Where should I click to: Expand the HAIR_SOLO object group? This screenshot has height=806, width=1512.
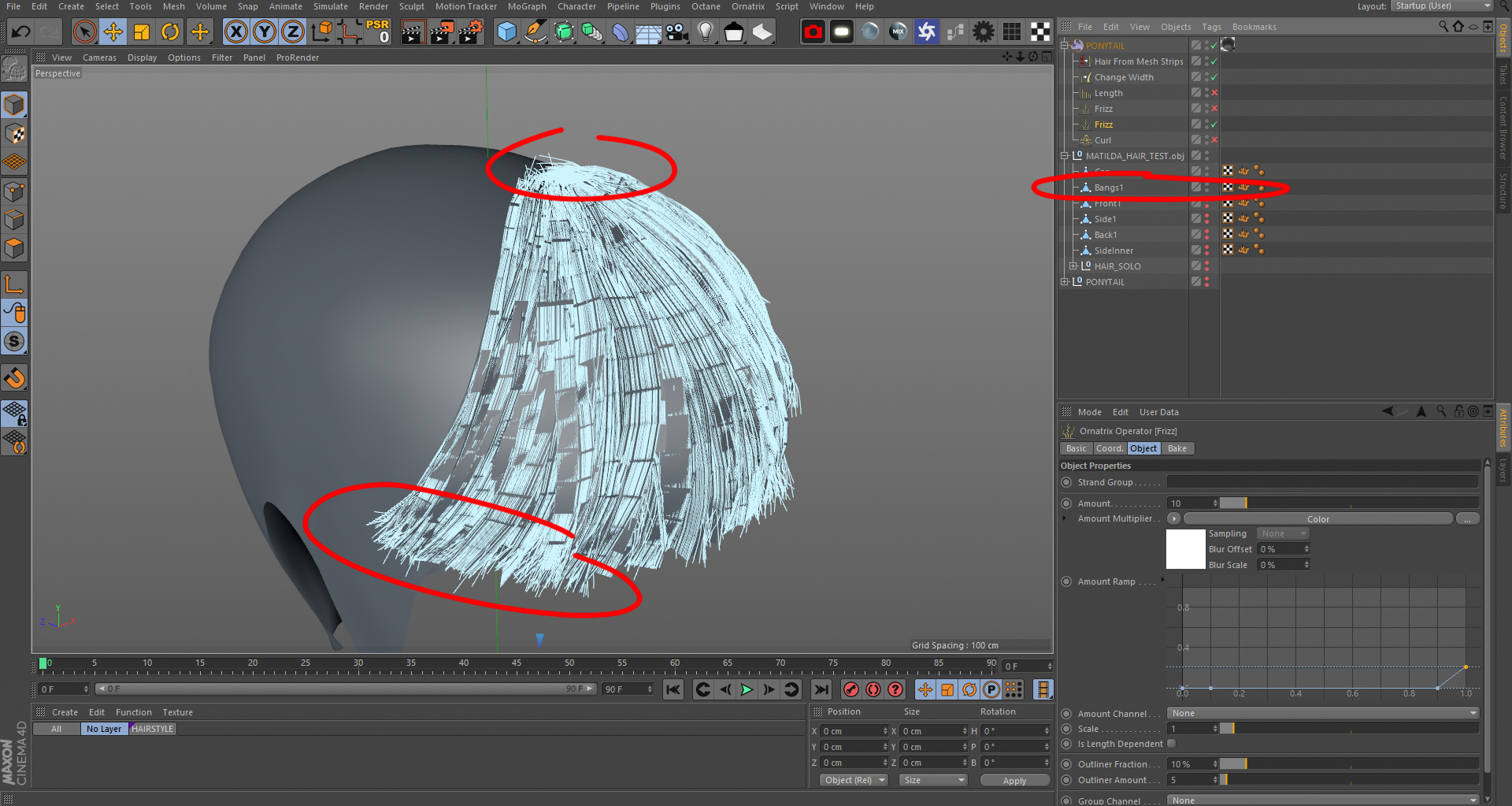[1073, 266]
